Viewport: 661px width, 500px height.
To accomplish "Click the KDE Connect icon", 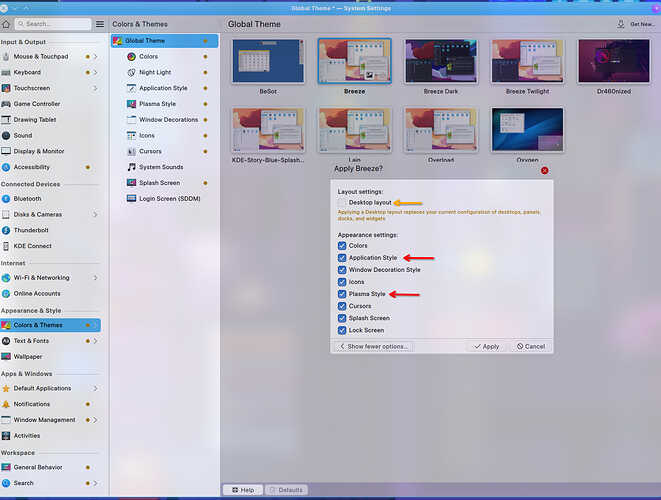I will click(6, 246).
